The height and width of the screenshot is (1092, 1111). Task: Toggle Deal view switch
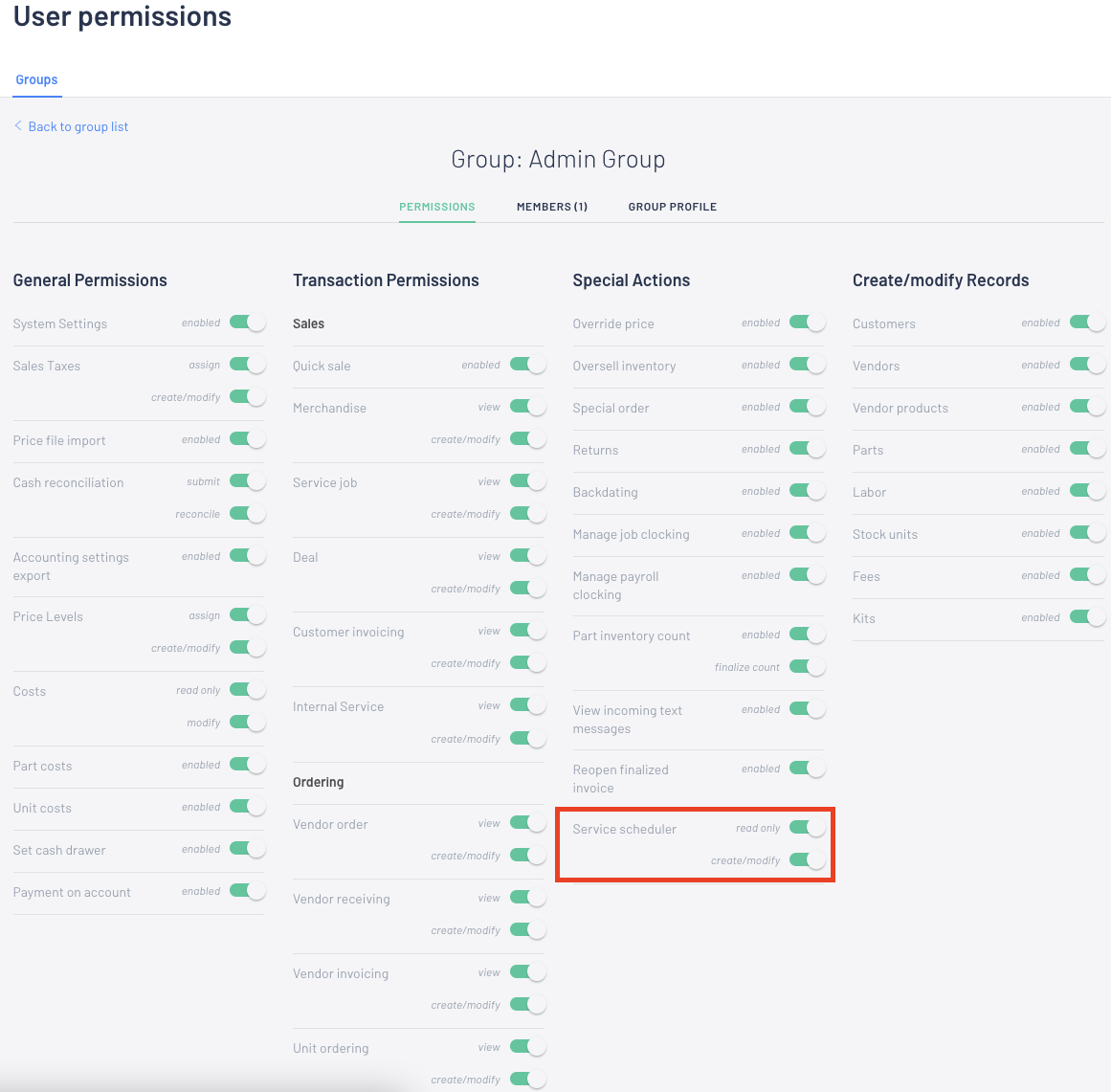click(x=528, y=556)
